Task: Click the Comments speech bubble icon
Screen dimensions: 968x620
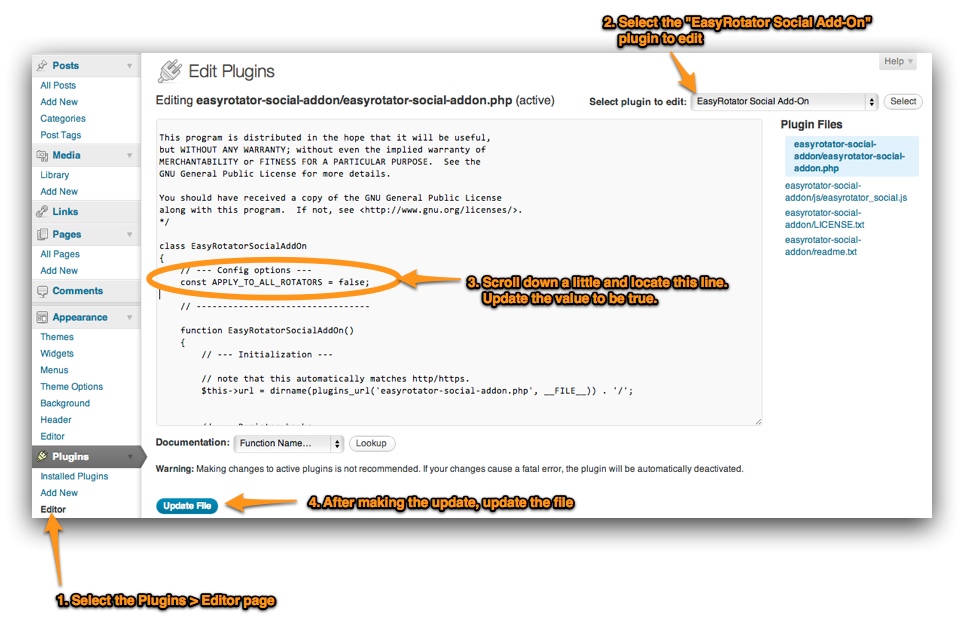Action: tap(41, 290)
